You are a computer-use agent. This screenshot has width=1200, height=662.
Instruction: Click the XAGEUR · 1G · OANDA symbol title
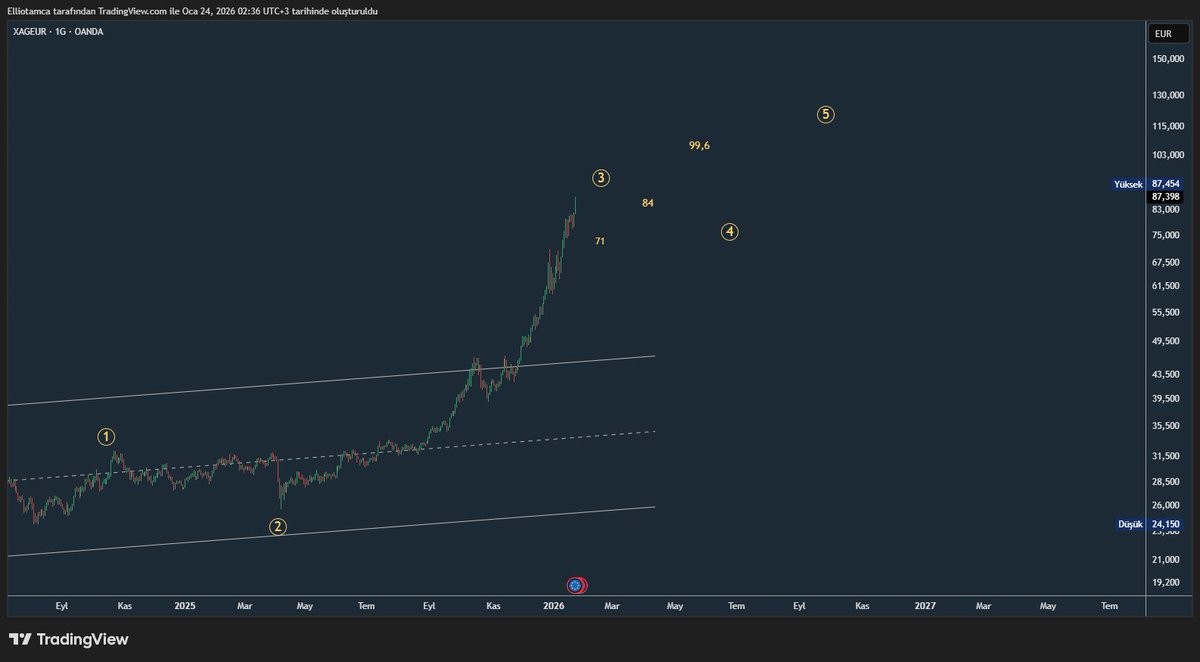point(58,32)
